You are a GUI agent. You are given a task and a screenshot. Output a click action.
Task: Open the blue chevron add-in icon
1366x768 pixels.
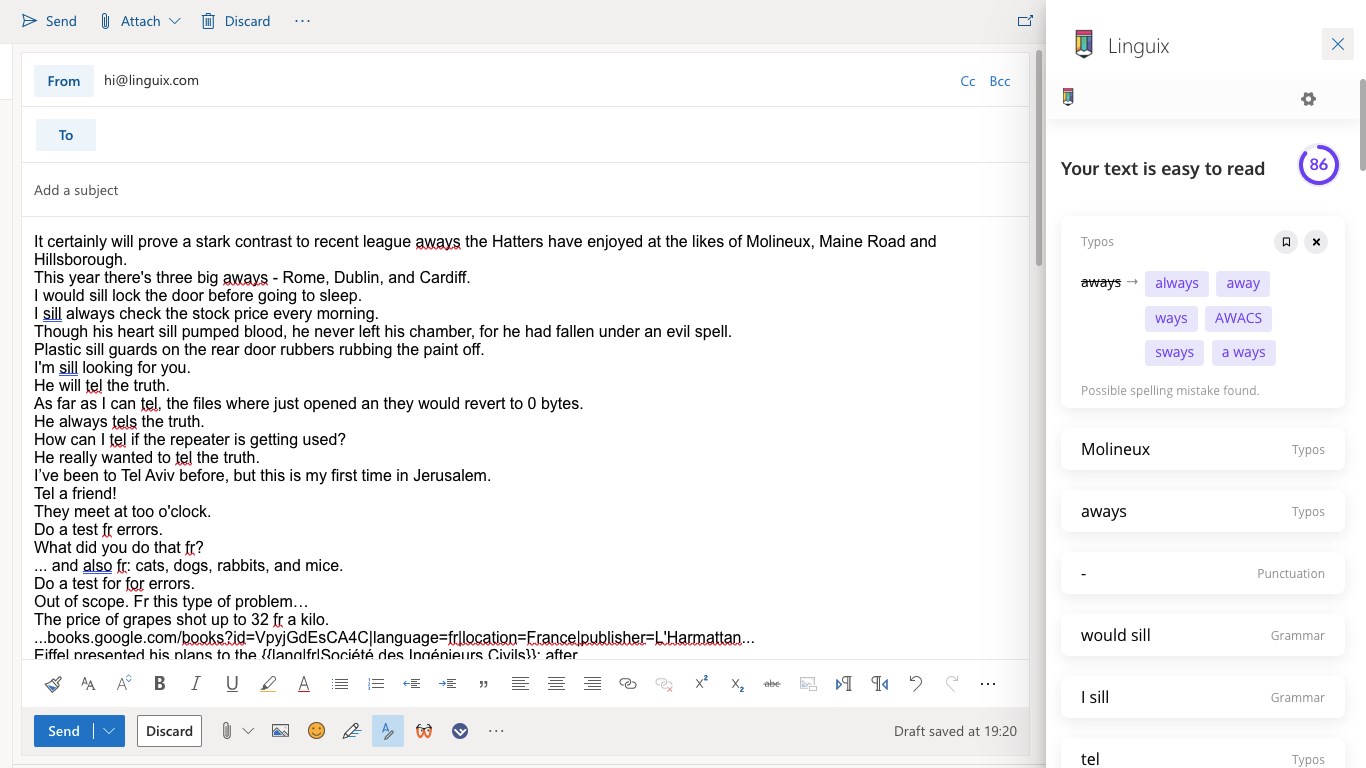click(x=460, y=731)
